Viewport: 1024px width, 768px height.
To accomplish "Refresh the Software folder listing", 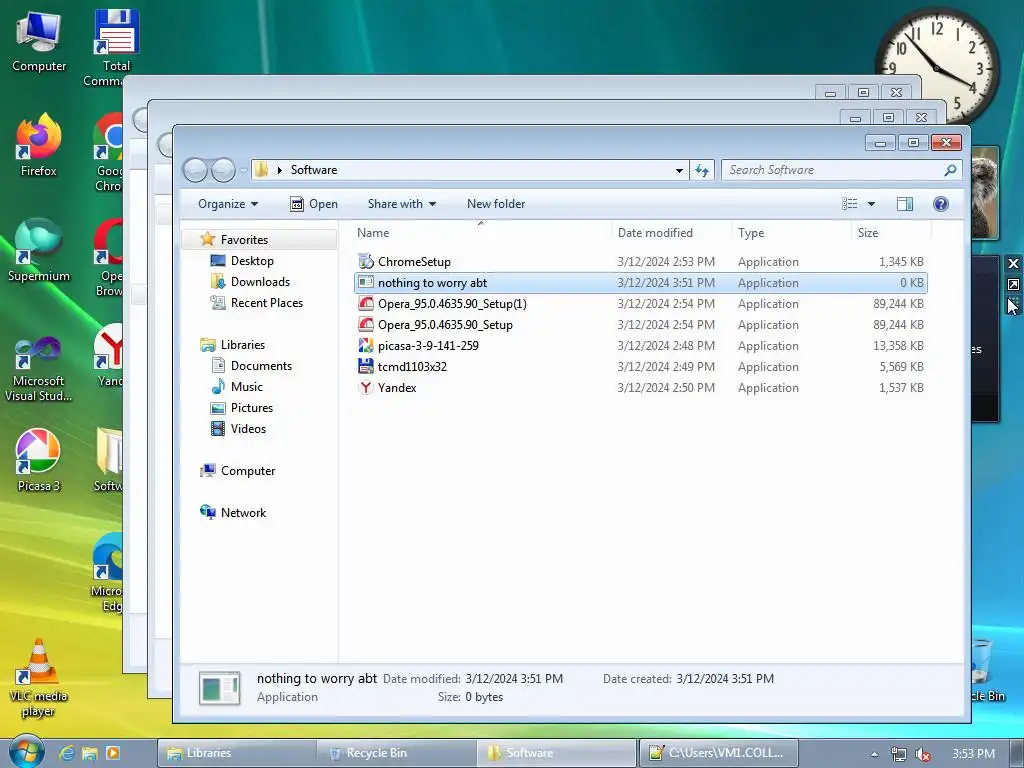I will [702, 170].
